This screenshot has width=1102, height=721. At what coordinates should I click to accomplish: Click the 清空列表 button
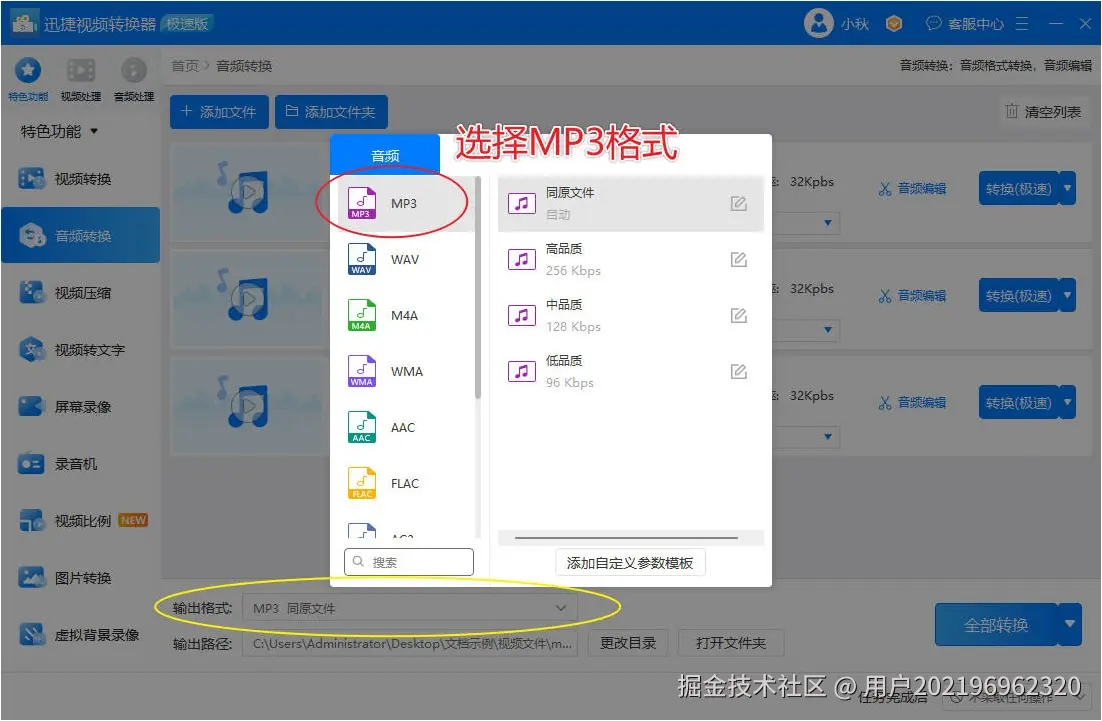pyautogui.click(x=1043, y=112)
